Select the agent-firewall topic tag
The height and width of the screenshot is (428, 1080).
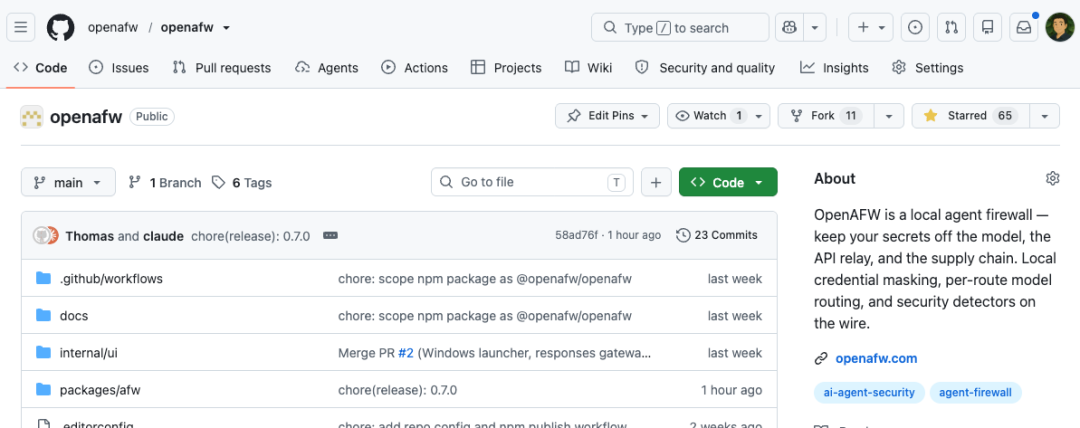point(975,393)
